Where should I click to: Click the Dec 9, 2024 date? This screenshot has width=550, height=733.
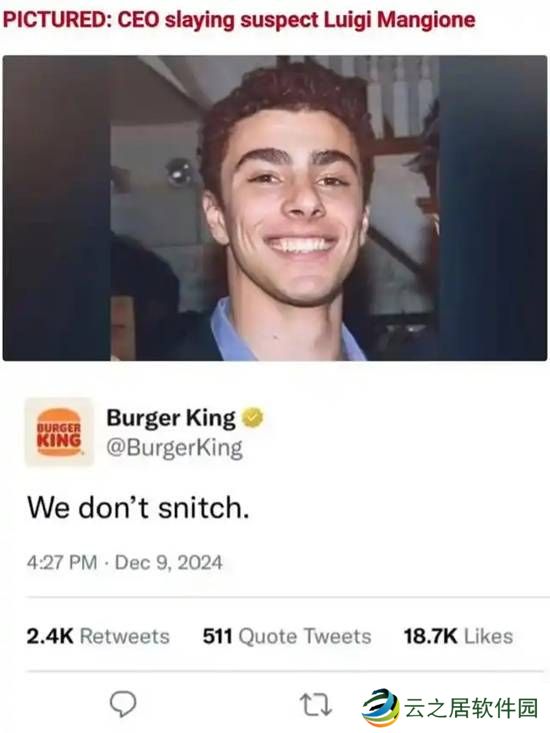click(169, 562)
